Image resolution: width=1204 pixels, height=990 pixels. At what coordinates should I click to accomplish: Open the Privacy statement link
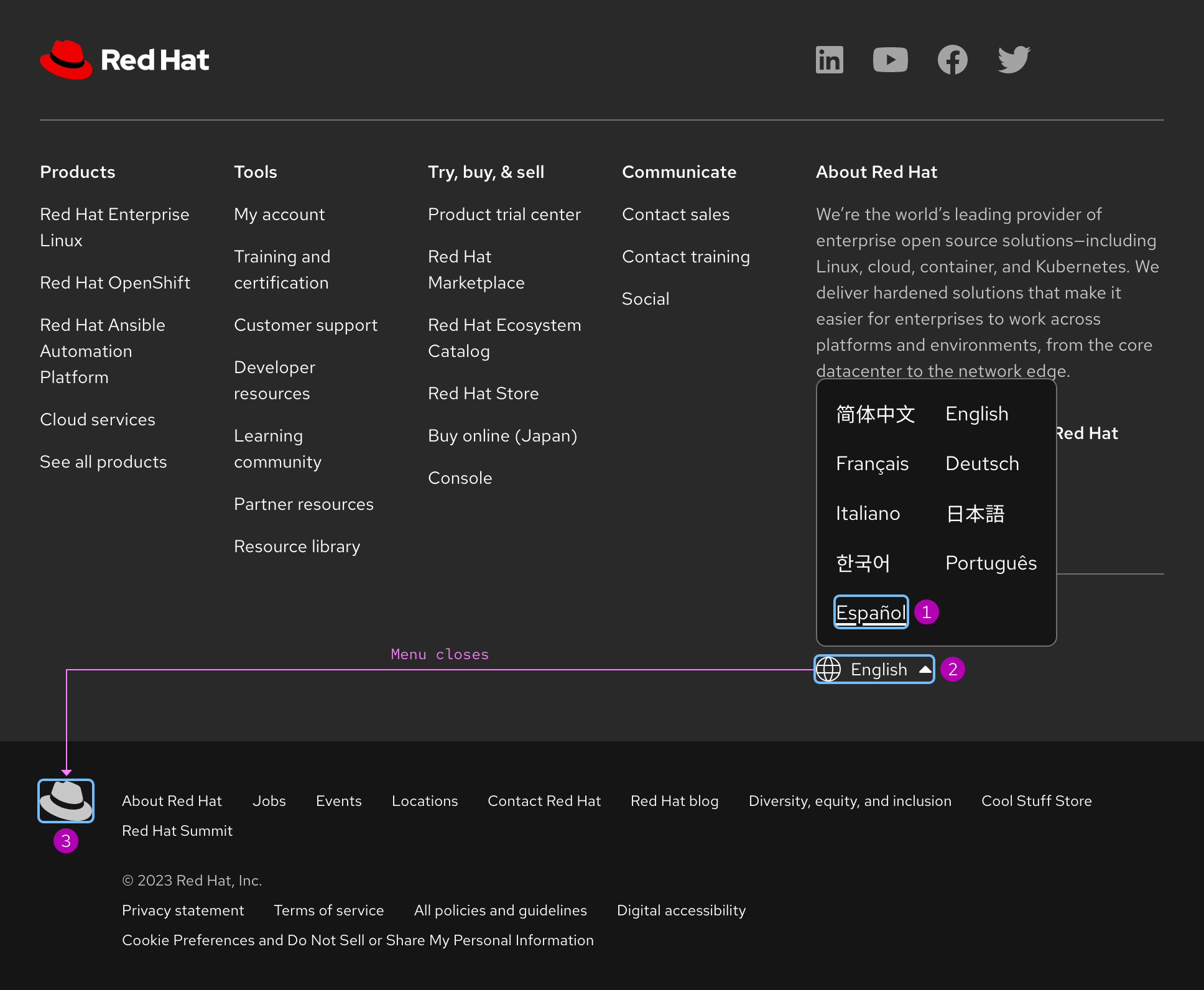(183, 910)
